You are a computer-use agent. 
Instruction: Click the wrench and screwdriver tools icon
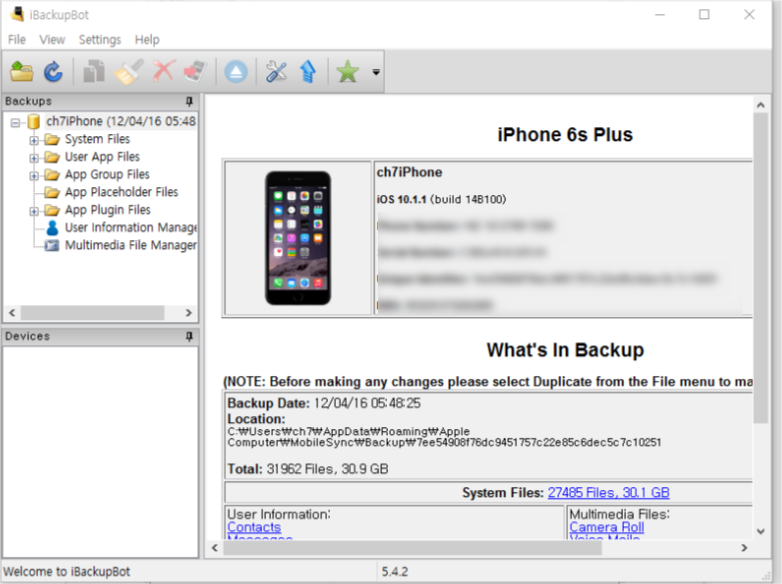pyautogui.click(x=276, y=71)
